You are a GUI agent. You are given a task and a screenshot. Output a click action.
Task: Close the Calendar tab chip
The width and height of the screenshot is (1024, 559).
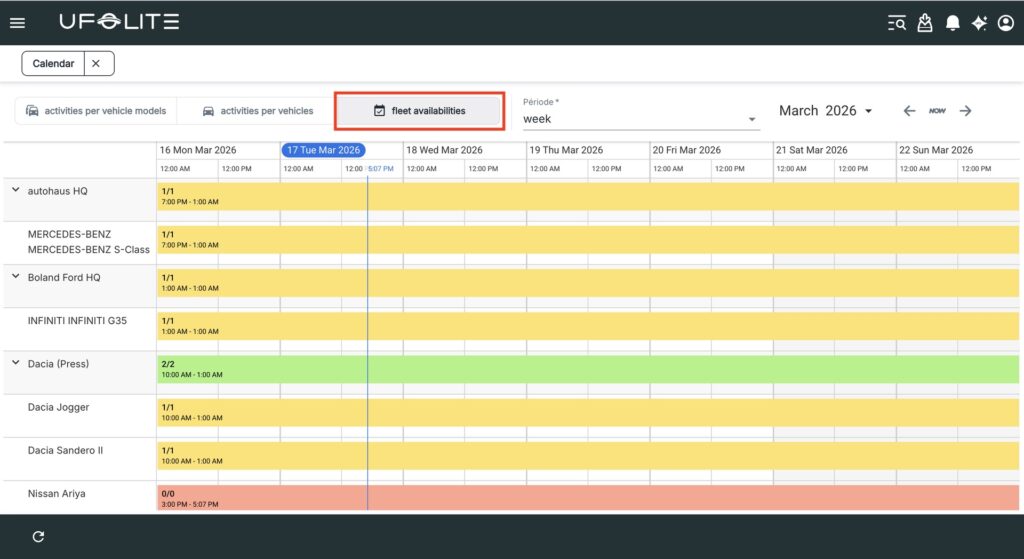[96, 63]
